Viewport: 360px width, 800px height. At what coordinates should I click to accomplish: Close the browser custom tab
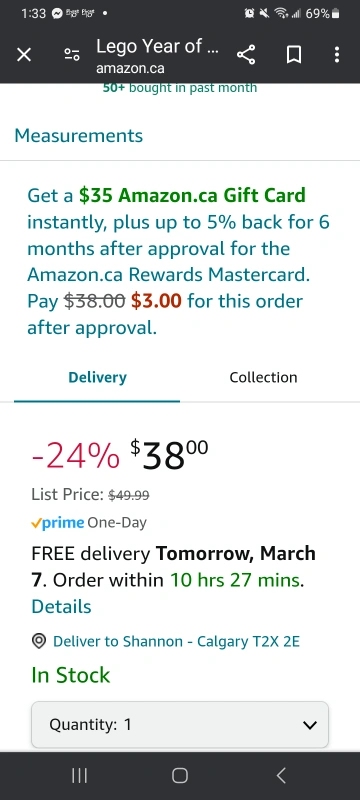(x=24, y=55)
